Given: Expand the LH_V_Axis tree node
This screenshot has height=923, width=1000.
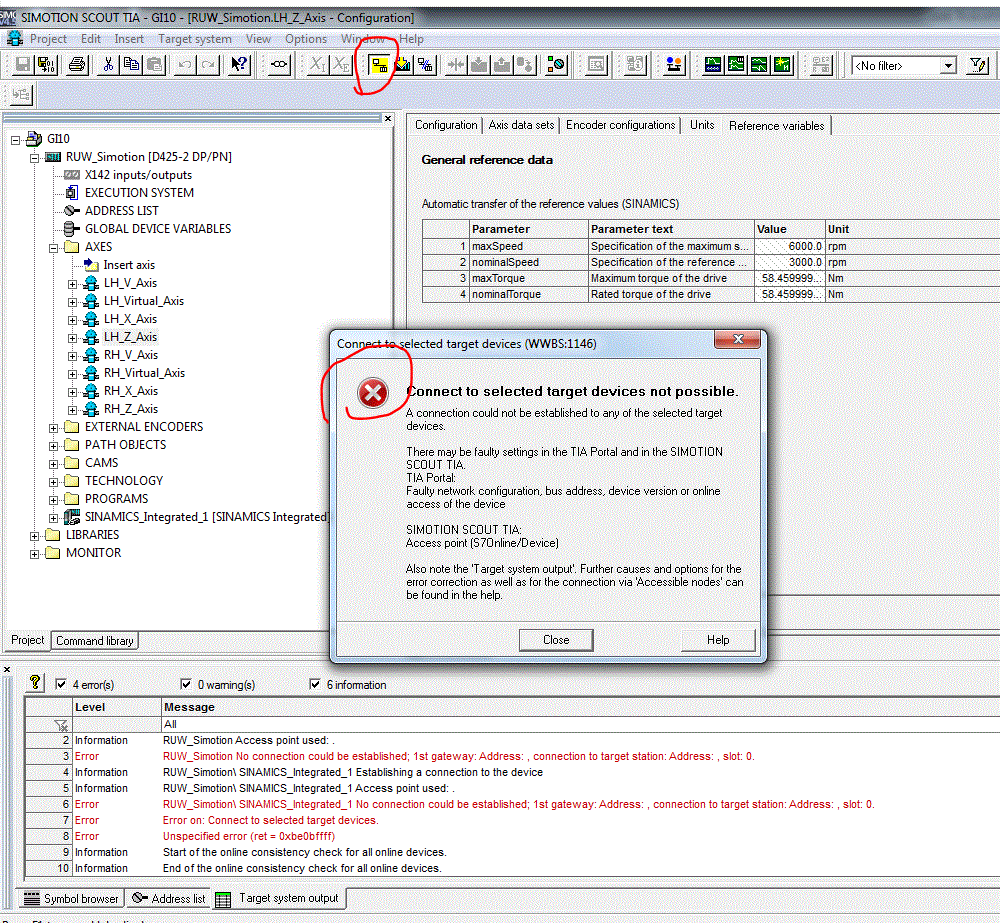Looking at the screenshot, I should pos(73,283).
